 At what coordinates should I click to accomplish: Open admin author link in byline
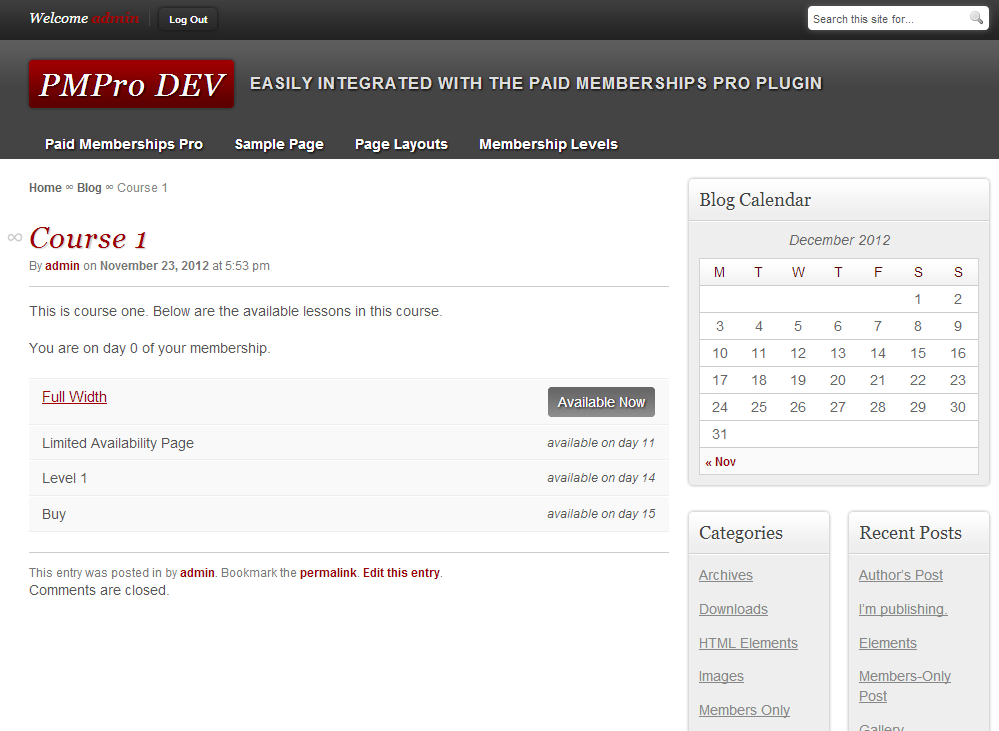(62, 266)
